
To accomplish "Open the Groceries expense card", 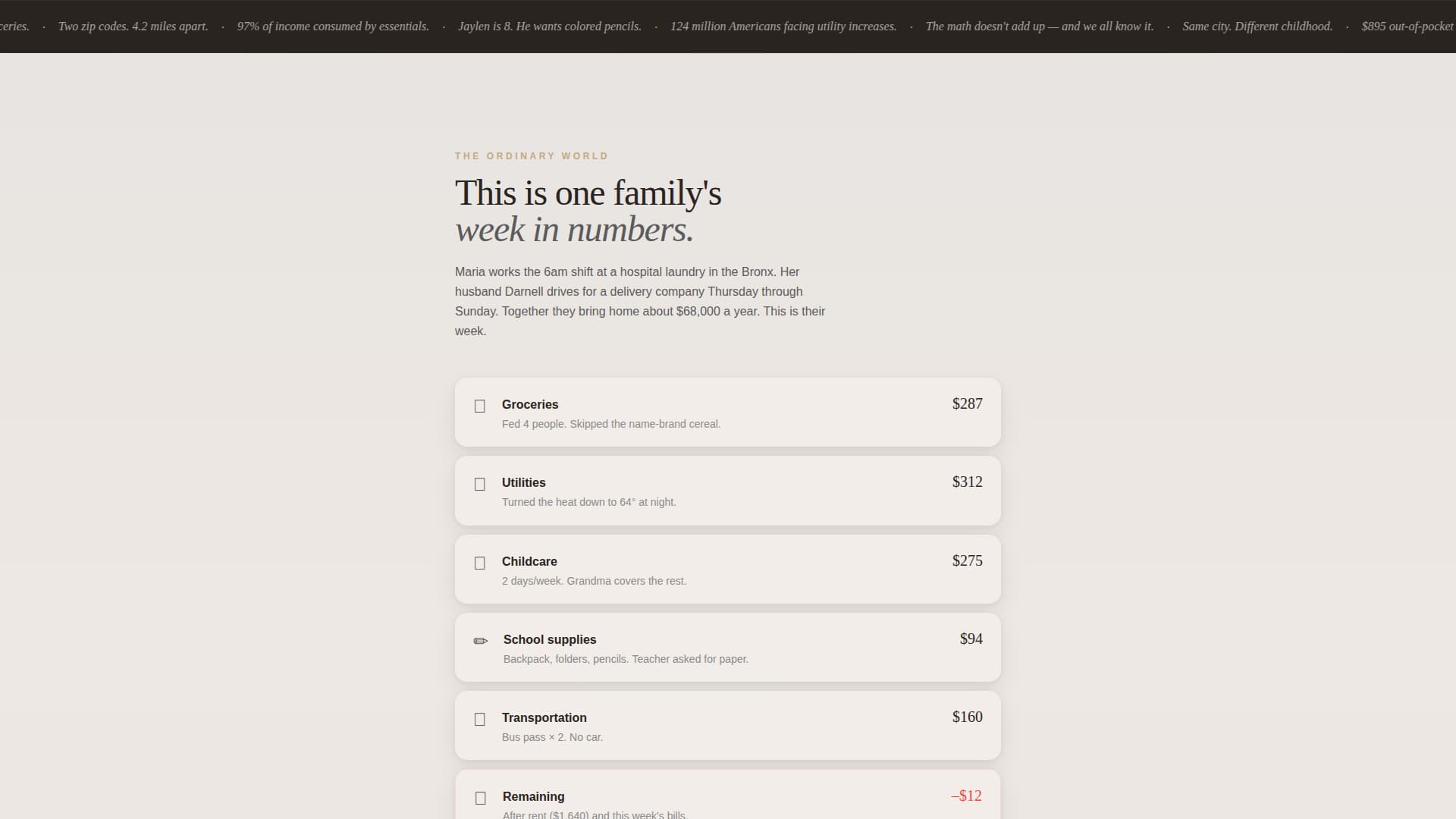I will 727,412.
